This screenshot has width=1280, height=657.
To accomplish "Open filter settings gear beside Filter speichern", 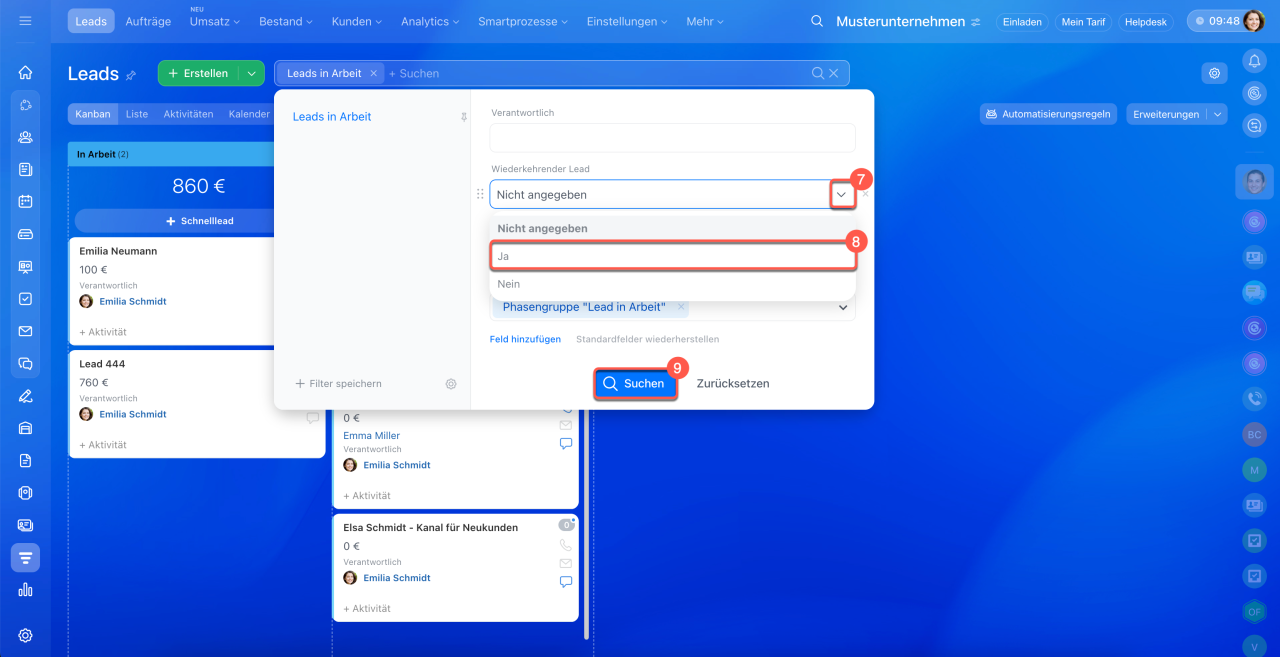I will (x=451, y=384).
